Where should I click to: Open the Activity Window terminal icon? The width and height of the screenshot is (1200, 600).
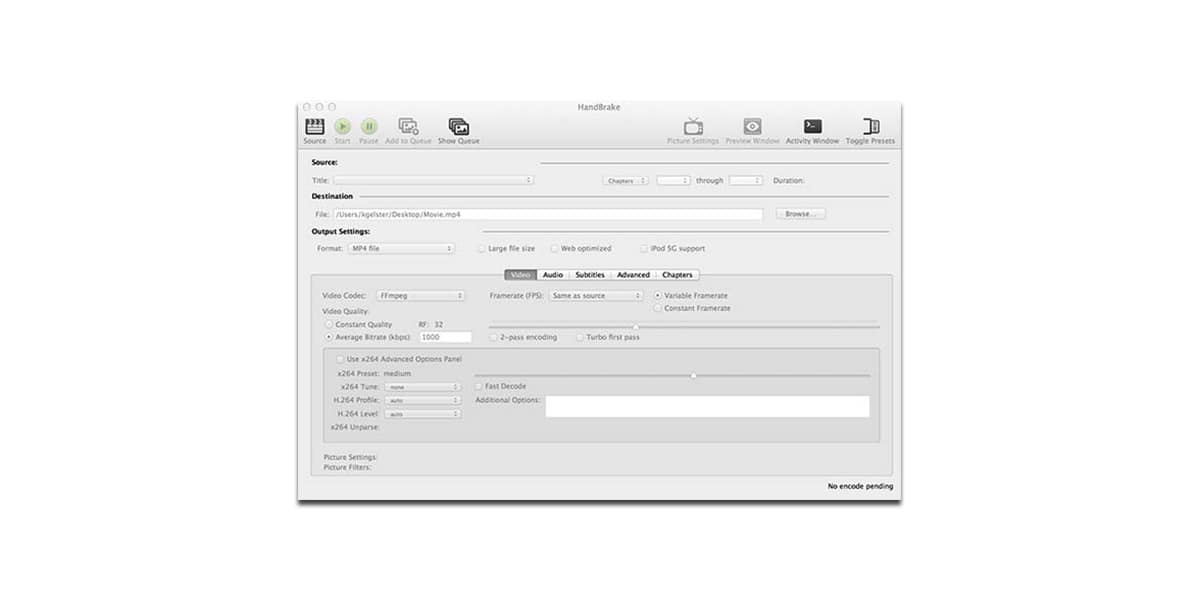812,127
